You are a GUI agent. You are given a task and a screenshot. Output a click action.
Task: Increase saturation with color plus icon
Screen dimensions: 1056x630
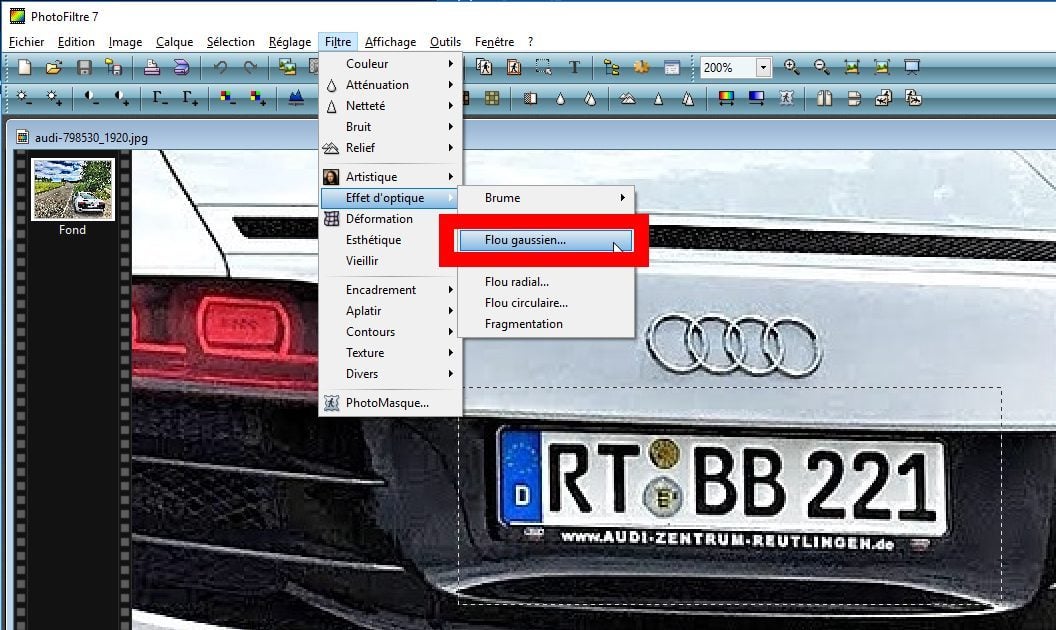click(x=257, y=98)
